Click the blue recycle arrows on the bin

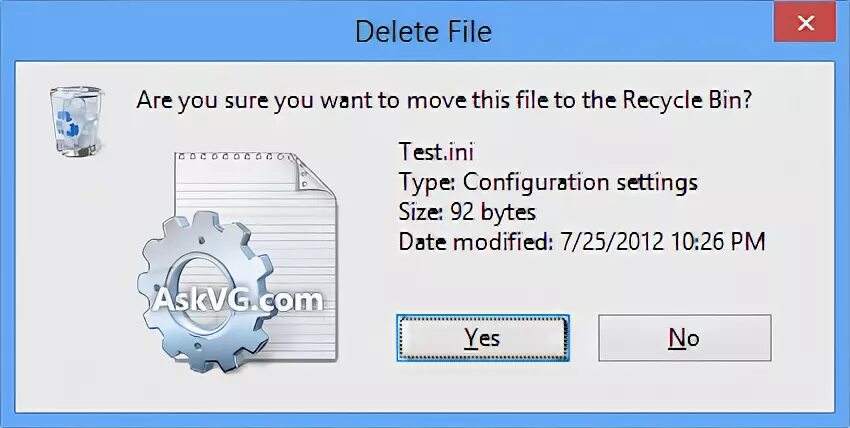(x=69, y=124)
